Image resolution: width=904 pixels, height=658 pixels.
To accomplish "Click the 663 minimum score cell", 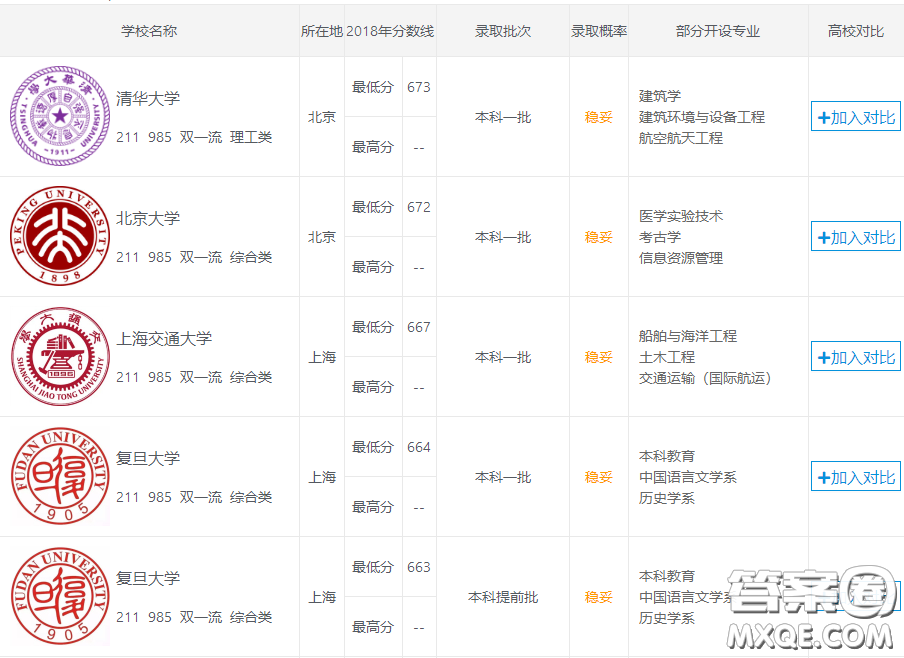I will [419, 567].
